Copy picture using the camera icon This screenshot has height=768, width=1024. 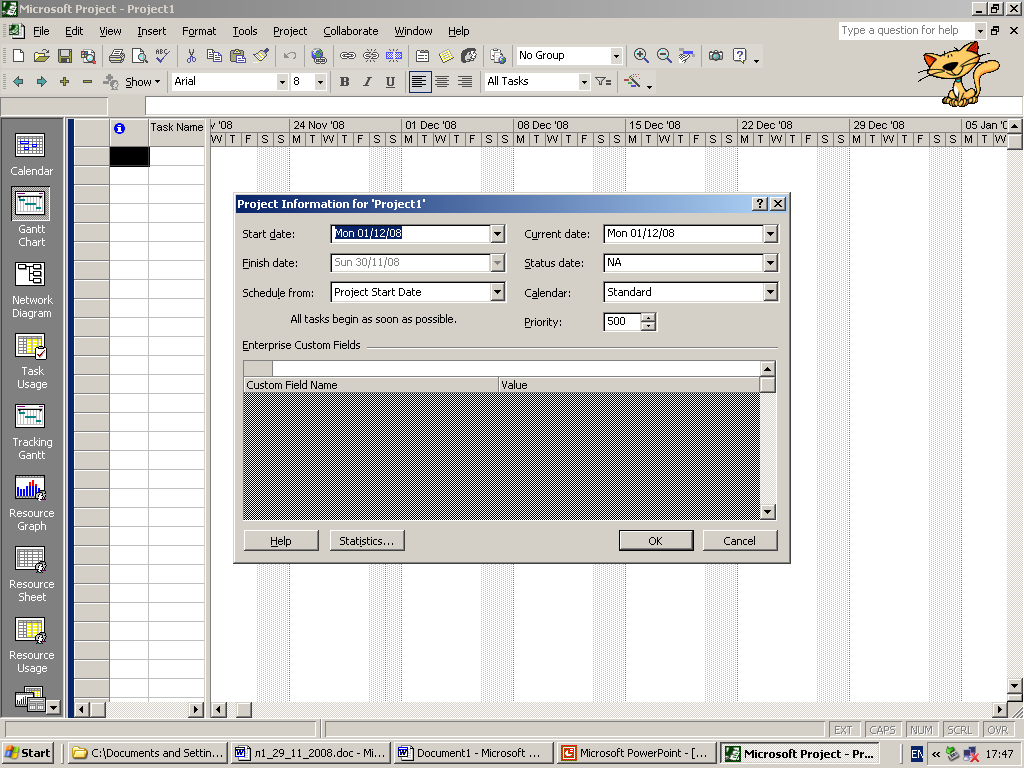point(716,56)
